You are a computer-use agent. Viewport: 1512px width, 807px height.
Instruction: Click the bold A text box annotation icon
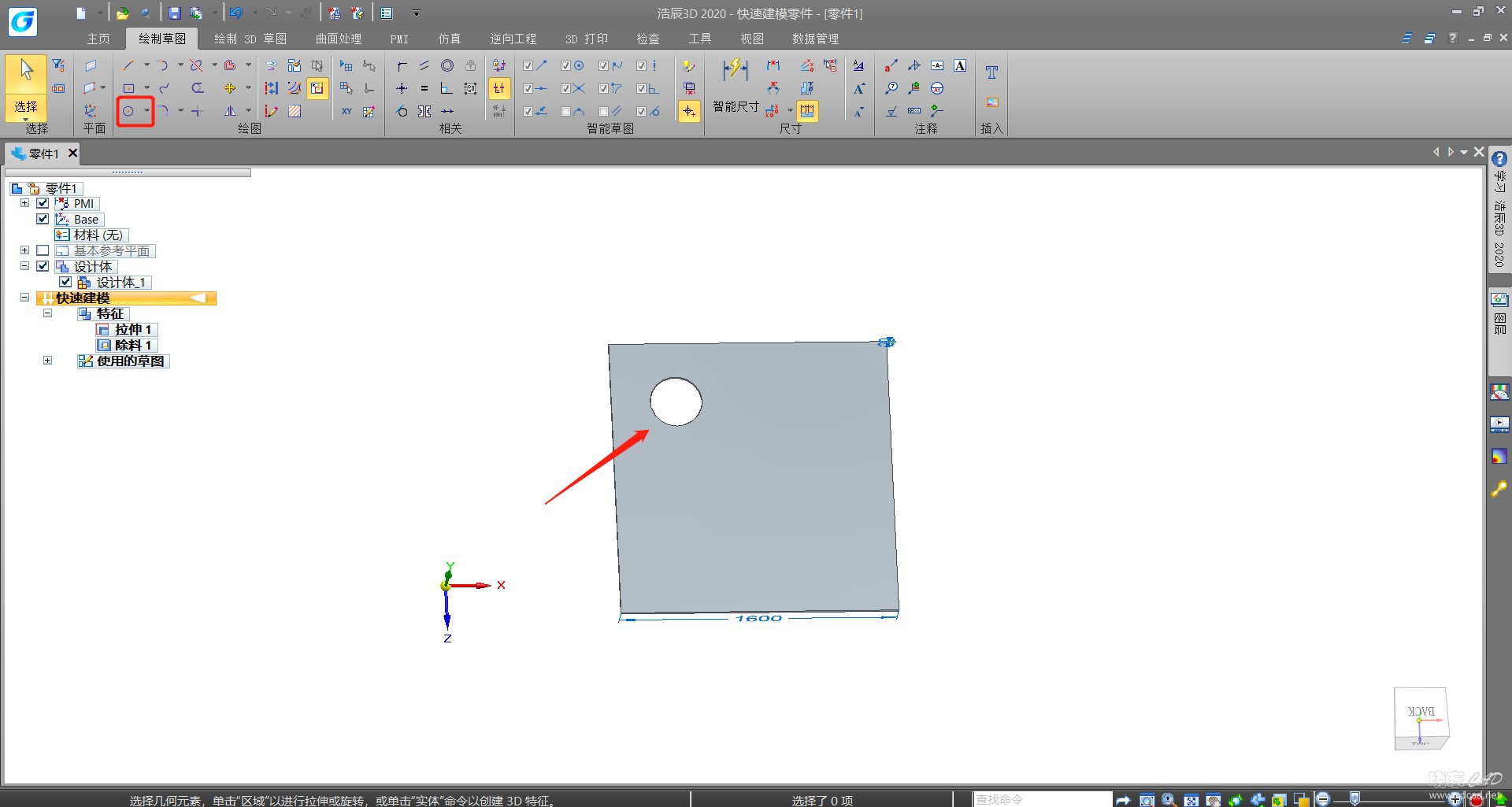click(x=960, y=66)
